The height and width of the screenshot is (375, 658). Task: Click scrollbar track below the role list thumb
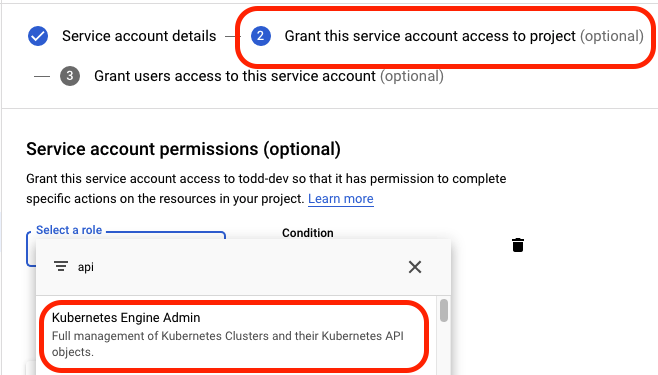[x=444, y=348]
